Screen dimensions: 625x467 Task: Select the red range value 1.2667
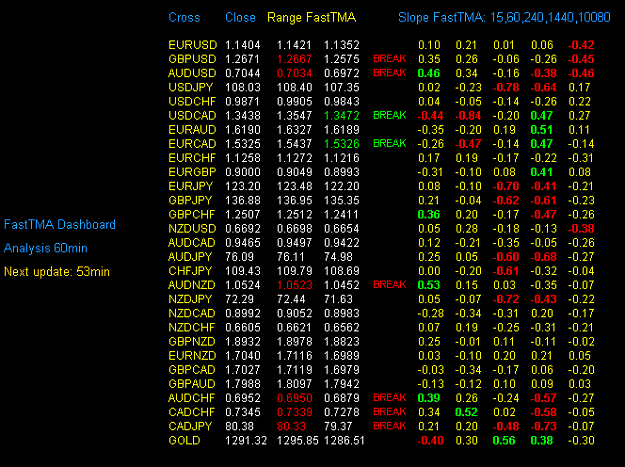pos(294,59)
